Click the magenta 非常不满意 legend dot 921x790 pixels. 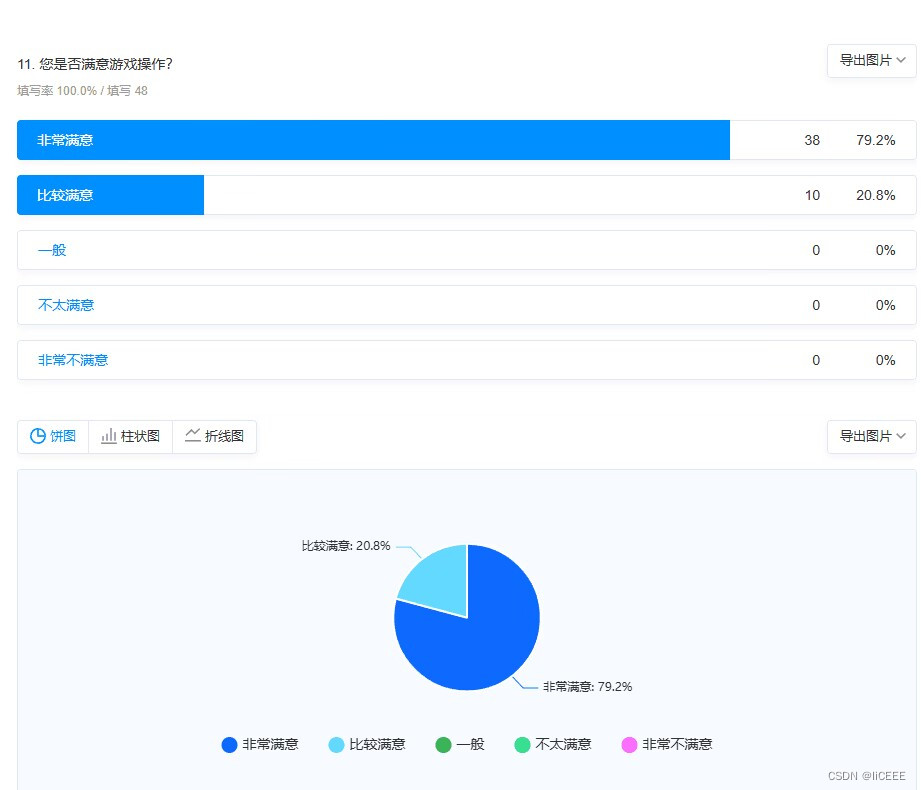pos(627,744)
